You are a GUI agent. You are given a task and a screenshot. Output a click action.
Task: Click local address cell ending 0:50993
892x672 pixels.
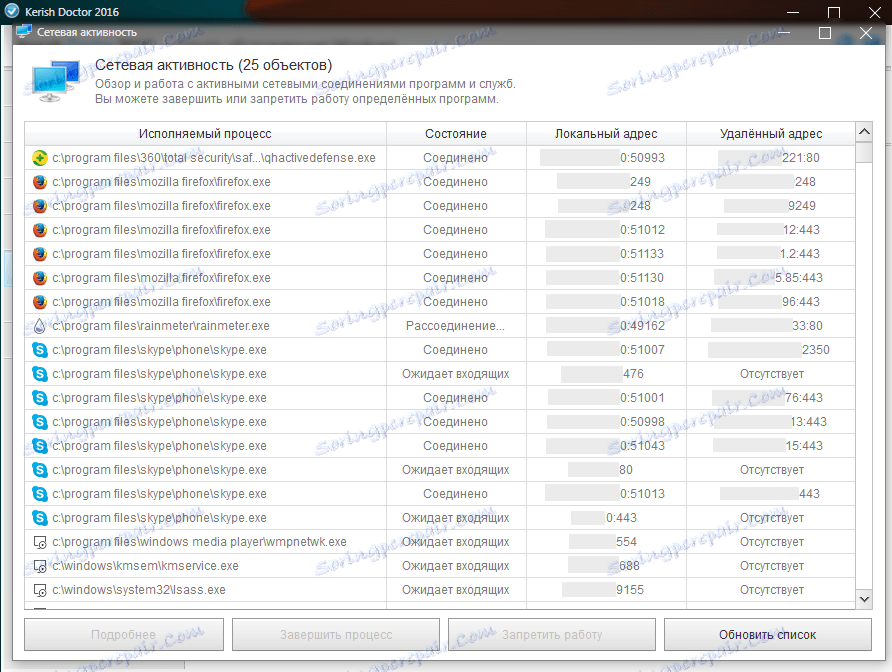(606, 158)
